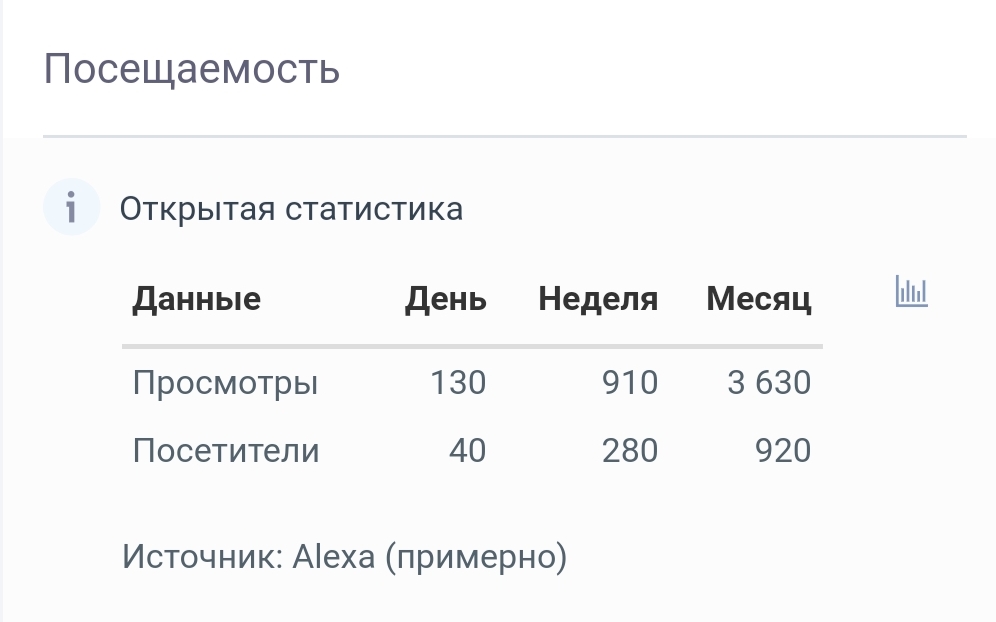996x622 pixels.
Task: Click the horizontal divider under Посещаемость
Action: [x=505, y=136]
